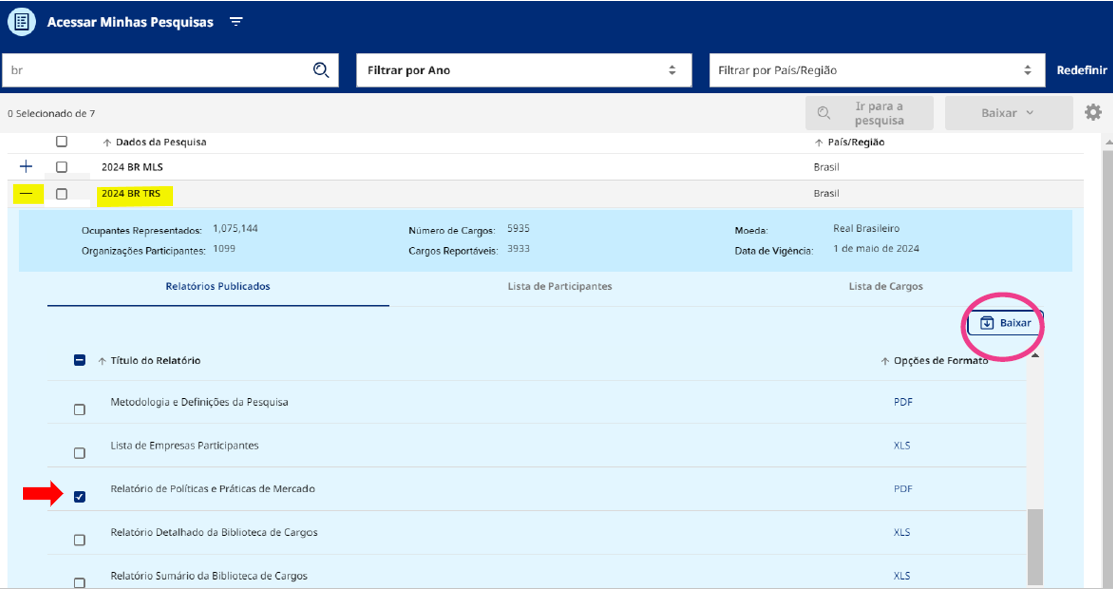1113x589 pixels.
Task: Click the report list icon beside the title
Action: tap(21, 22)
